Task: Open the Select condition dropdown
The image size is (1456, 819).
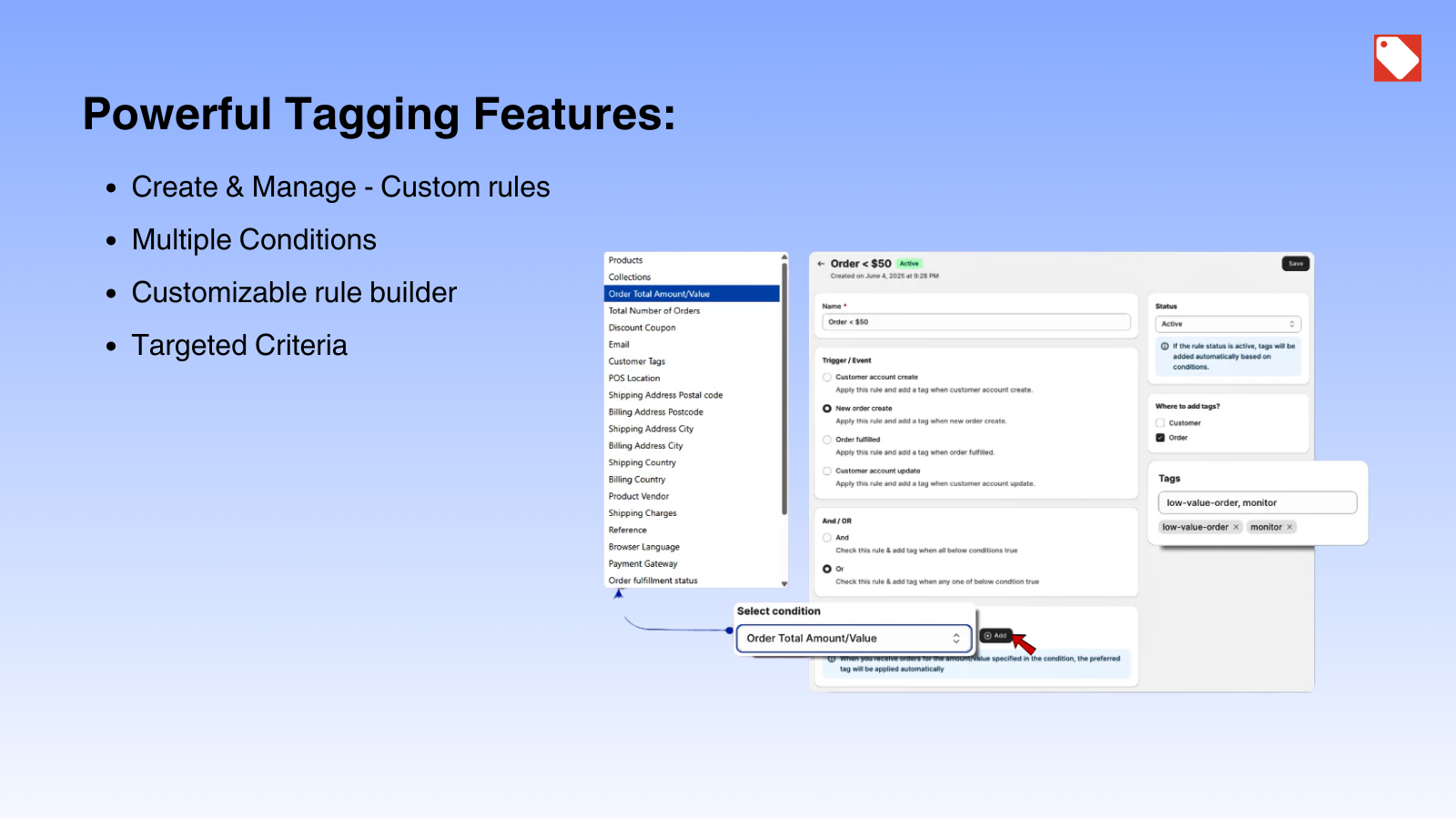Action: (x=853, y=639)
